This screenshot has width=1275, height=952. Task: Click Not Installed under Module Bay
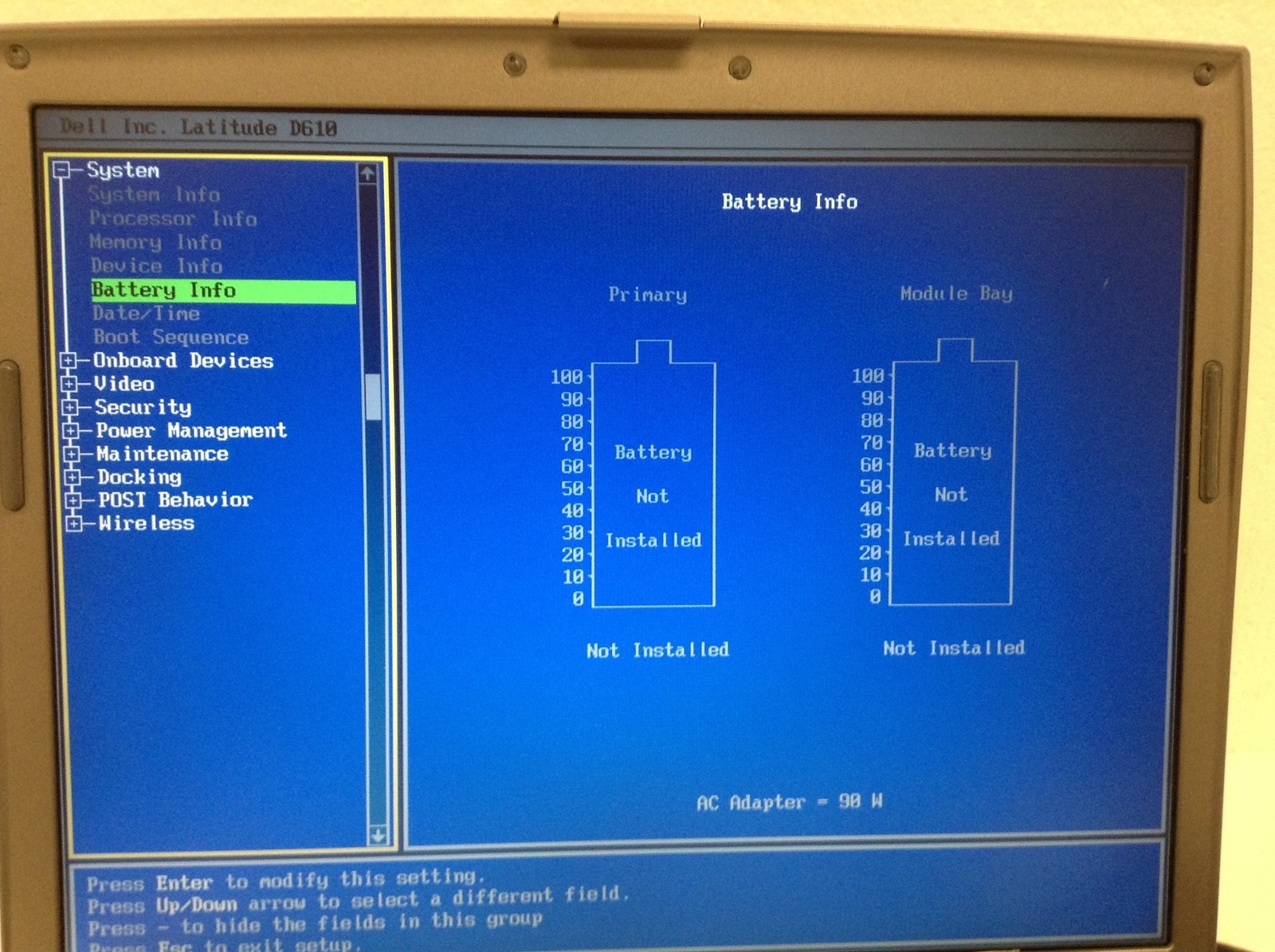pos(954,648)
